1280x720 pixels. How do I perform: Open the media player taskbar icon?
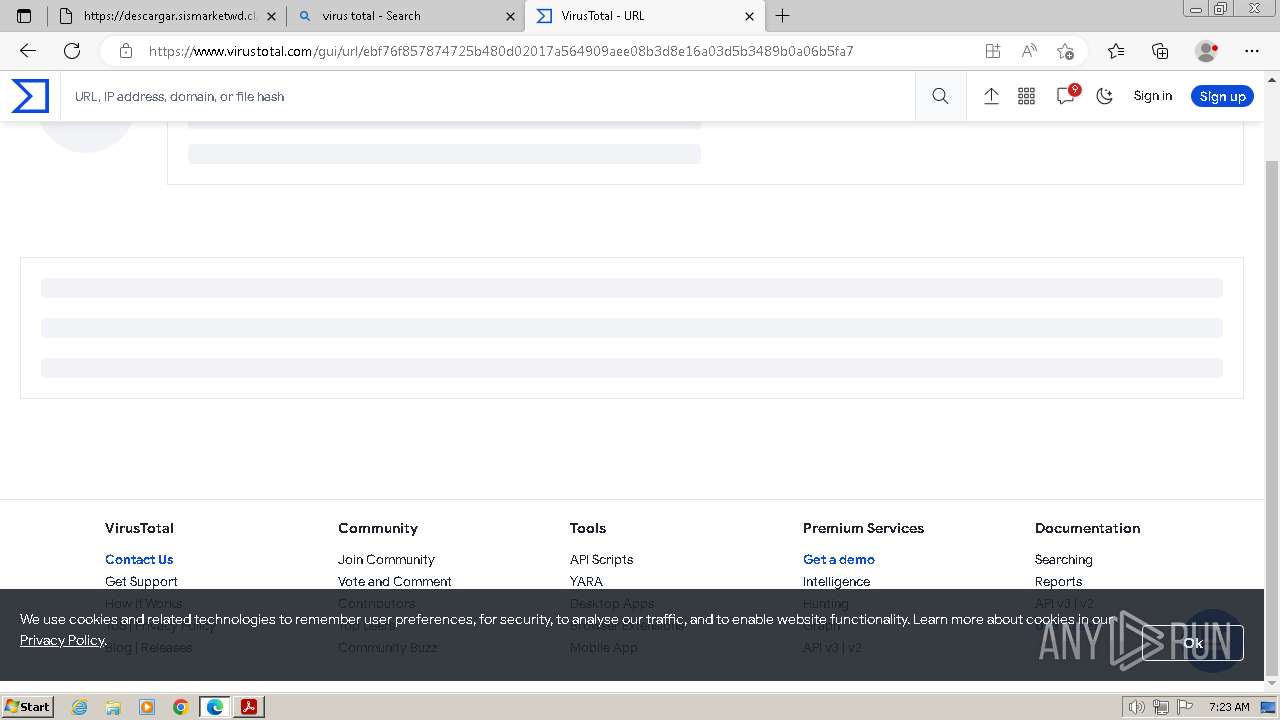pos(147,707)
